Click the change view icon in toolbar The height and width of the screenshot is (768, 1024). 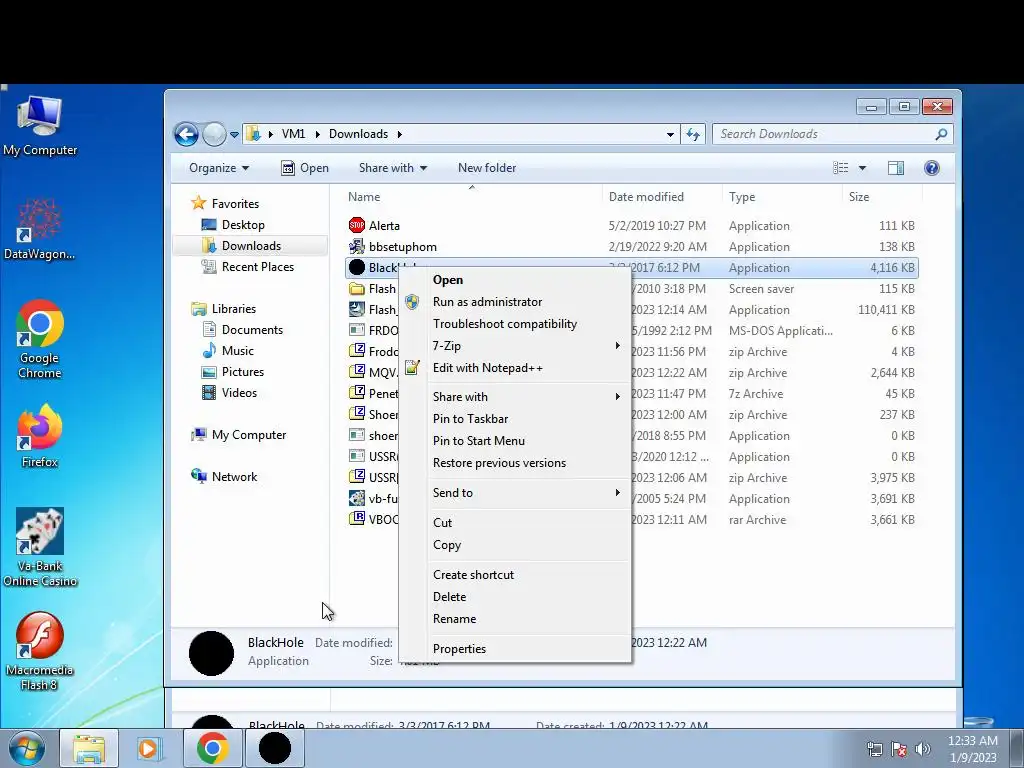(841, 168)
